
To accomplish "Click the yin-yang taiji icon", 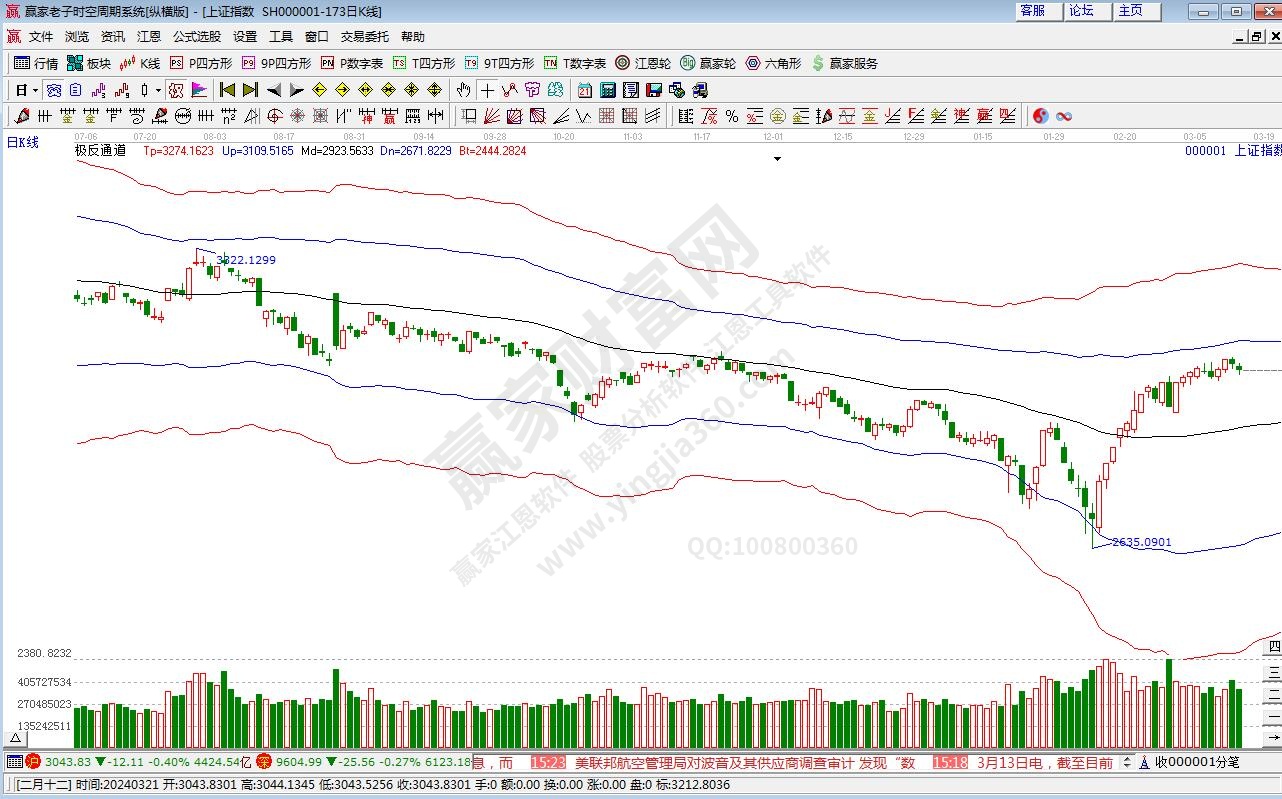I will [x=1040, y=117].
